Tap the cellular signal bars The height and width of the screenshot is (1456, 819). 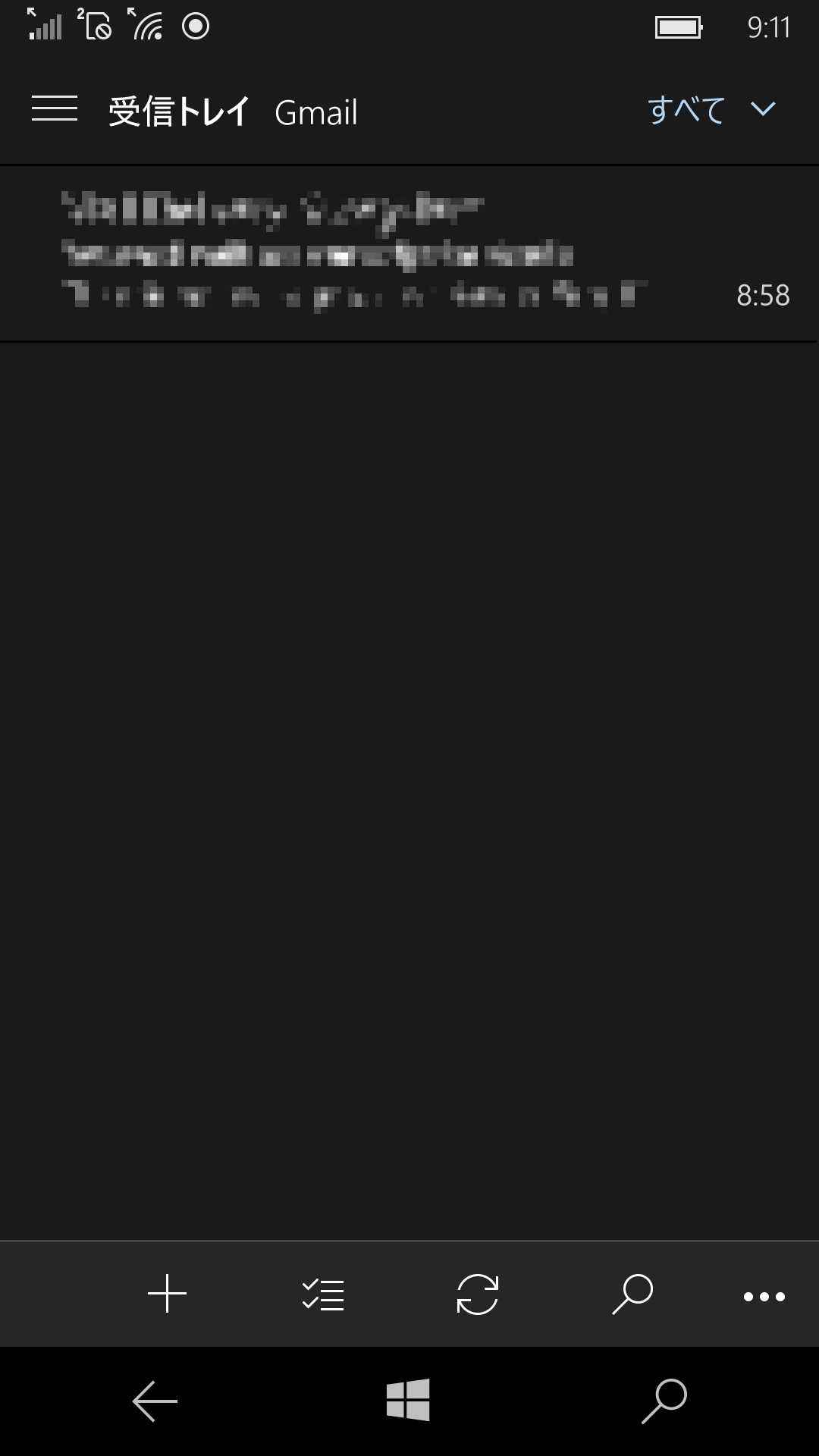(x=44, y=24)
